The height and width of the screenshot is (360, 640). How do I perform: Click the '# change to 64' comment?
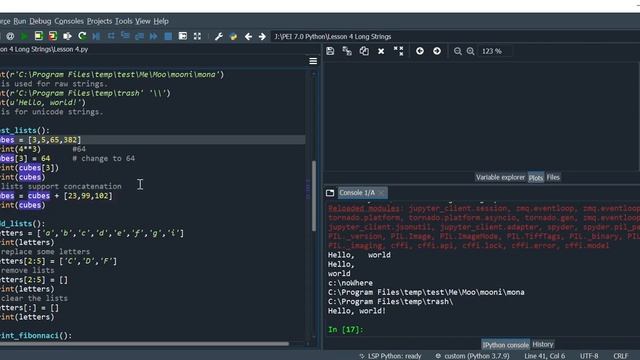click(103, 158)
